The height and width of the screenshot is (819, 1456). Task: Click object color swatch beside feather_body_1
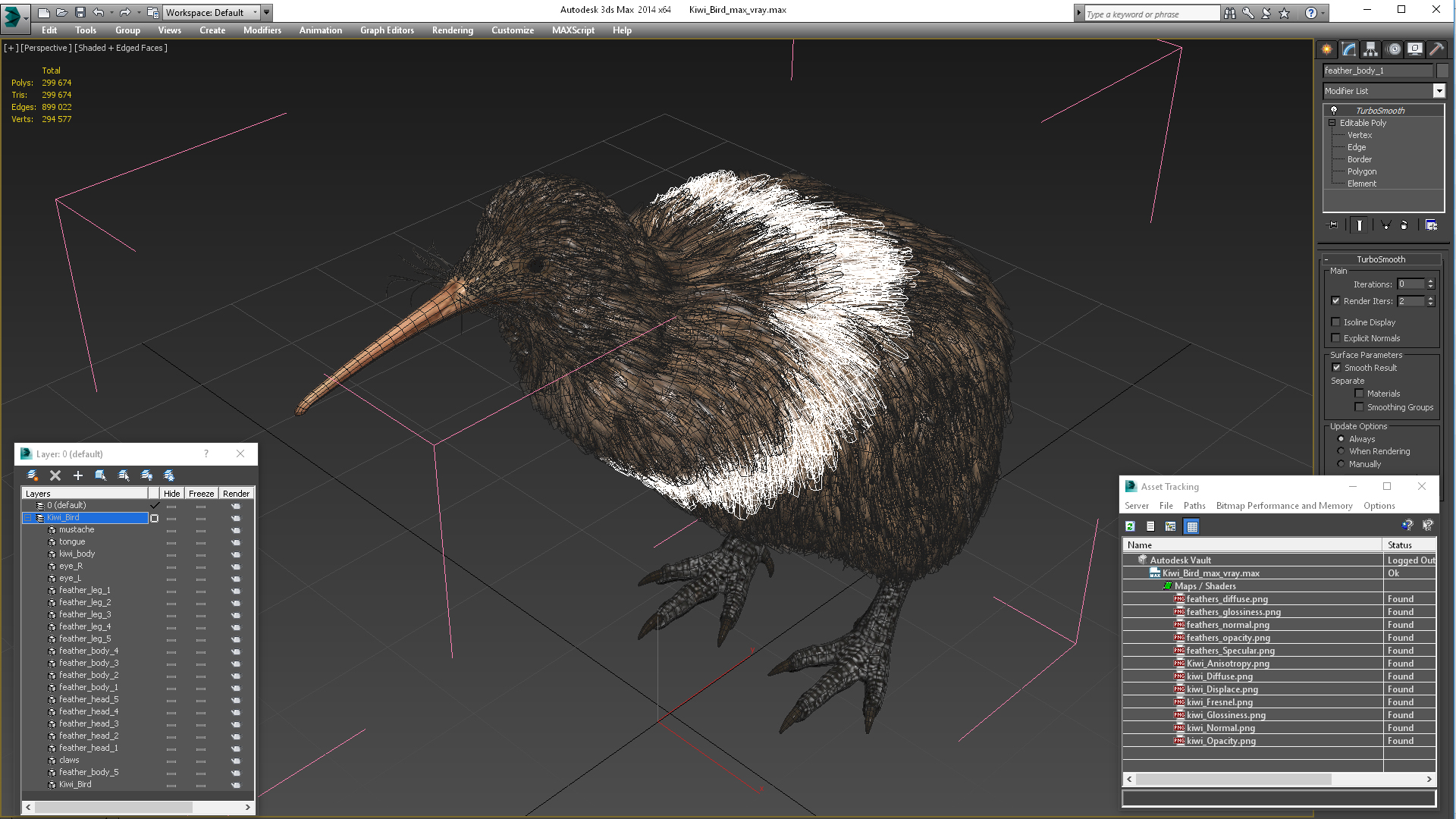click(x=1442, y=71)
